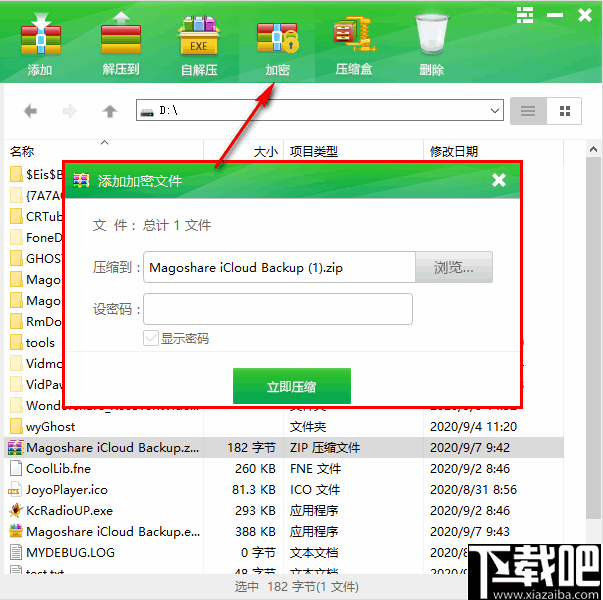Sort by the 名称 column header
Viewport: 603px width, 600px height.
(22, 152)
